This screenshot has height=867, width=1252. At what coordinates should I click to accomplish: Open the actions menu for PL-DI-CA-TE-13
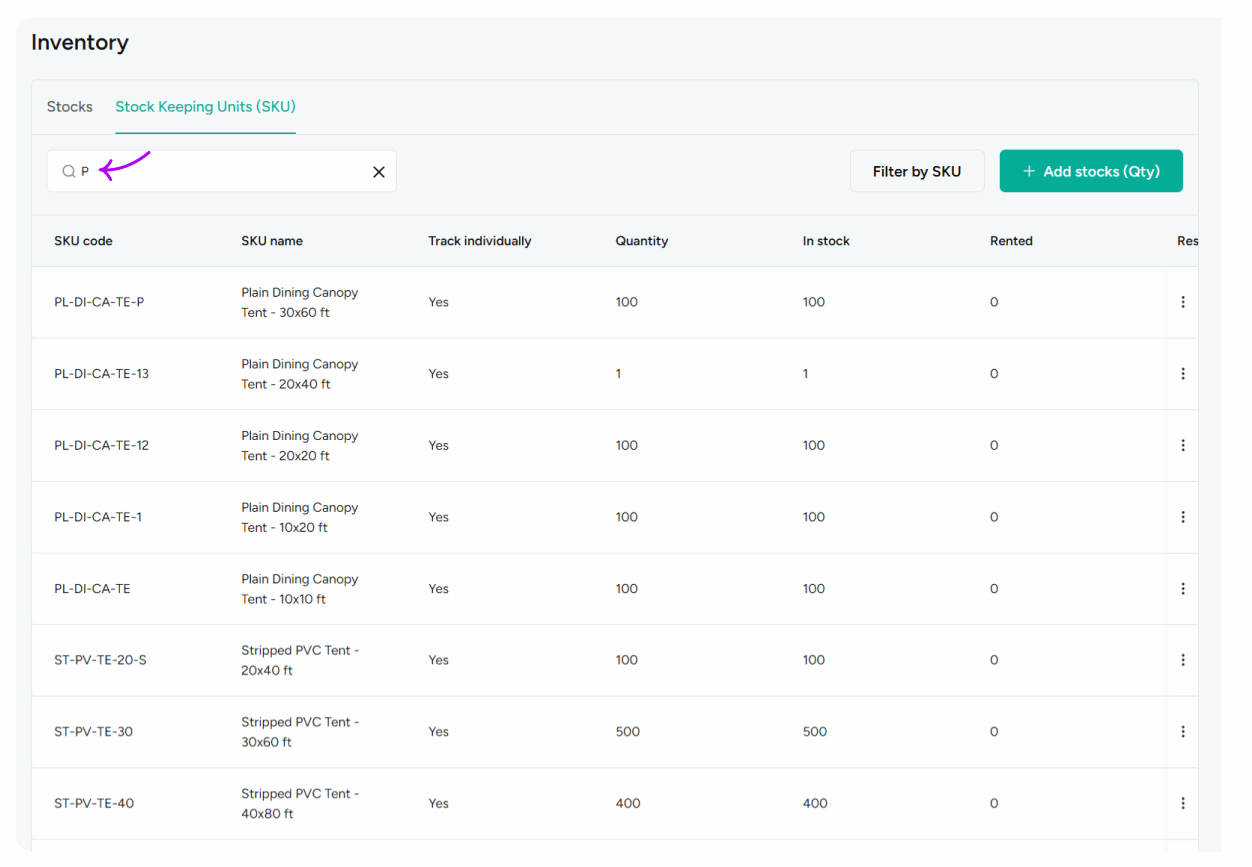point(1183,373)
